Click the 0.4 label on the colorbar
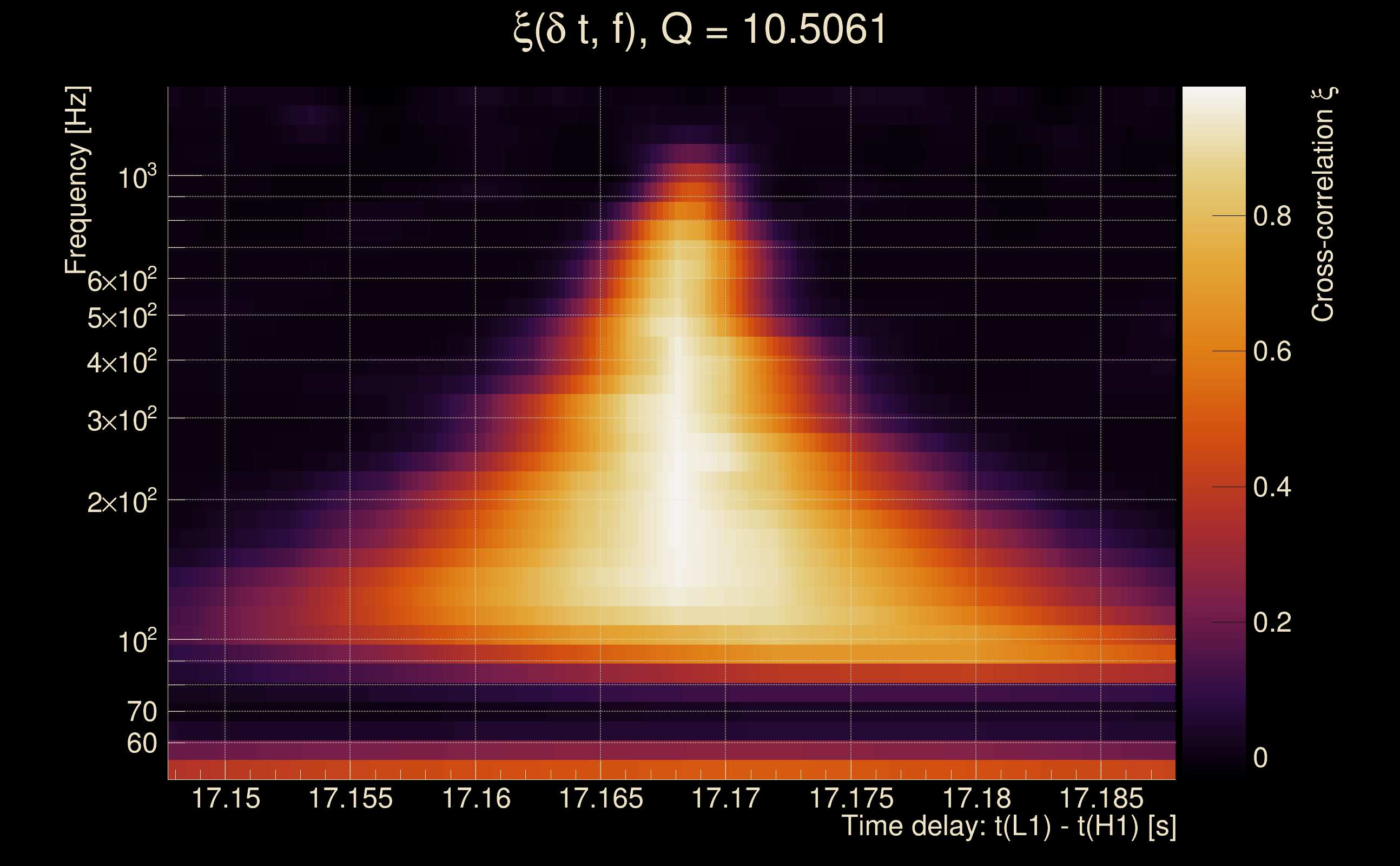The width and height of the screenshot is (1400, 866). (1272, 488)
